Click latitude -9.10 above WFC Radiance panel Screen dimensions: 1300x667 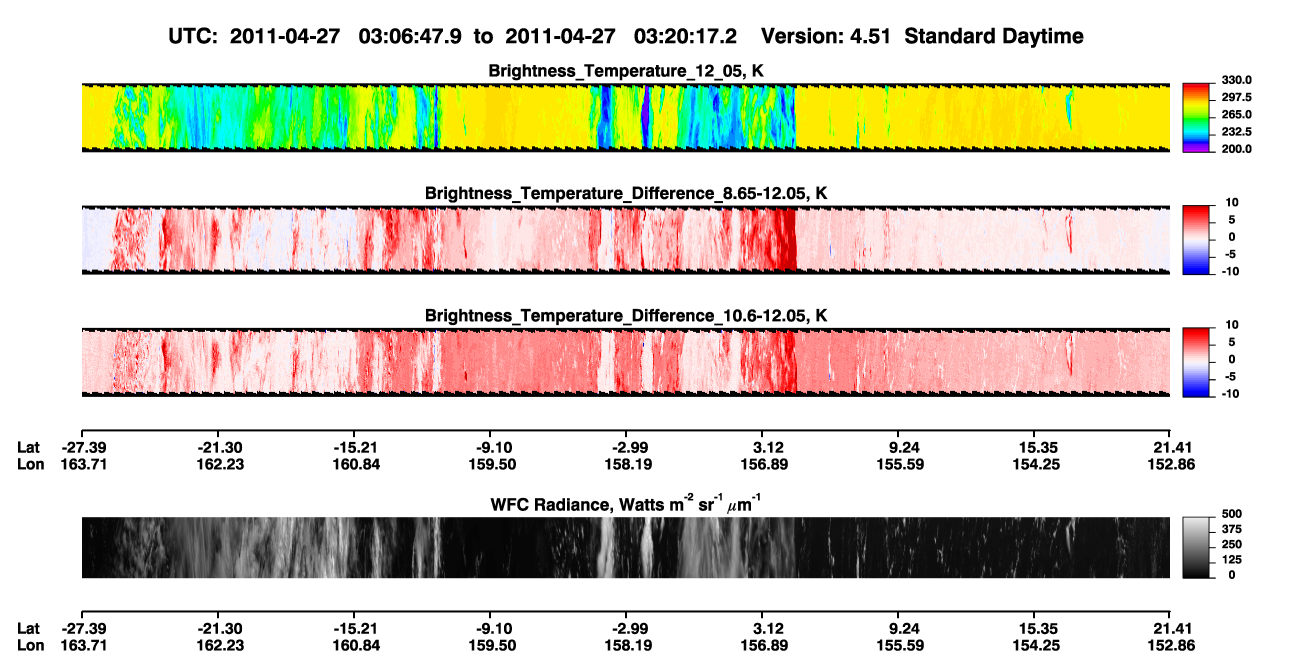(493, 447)
